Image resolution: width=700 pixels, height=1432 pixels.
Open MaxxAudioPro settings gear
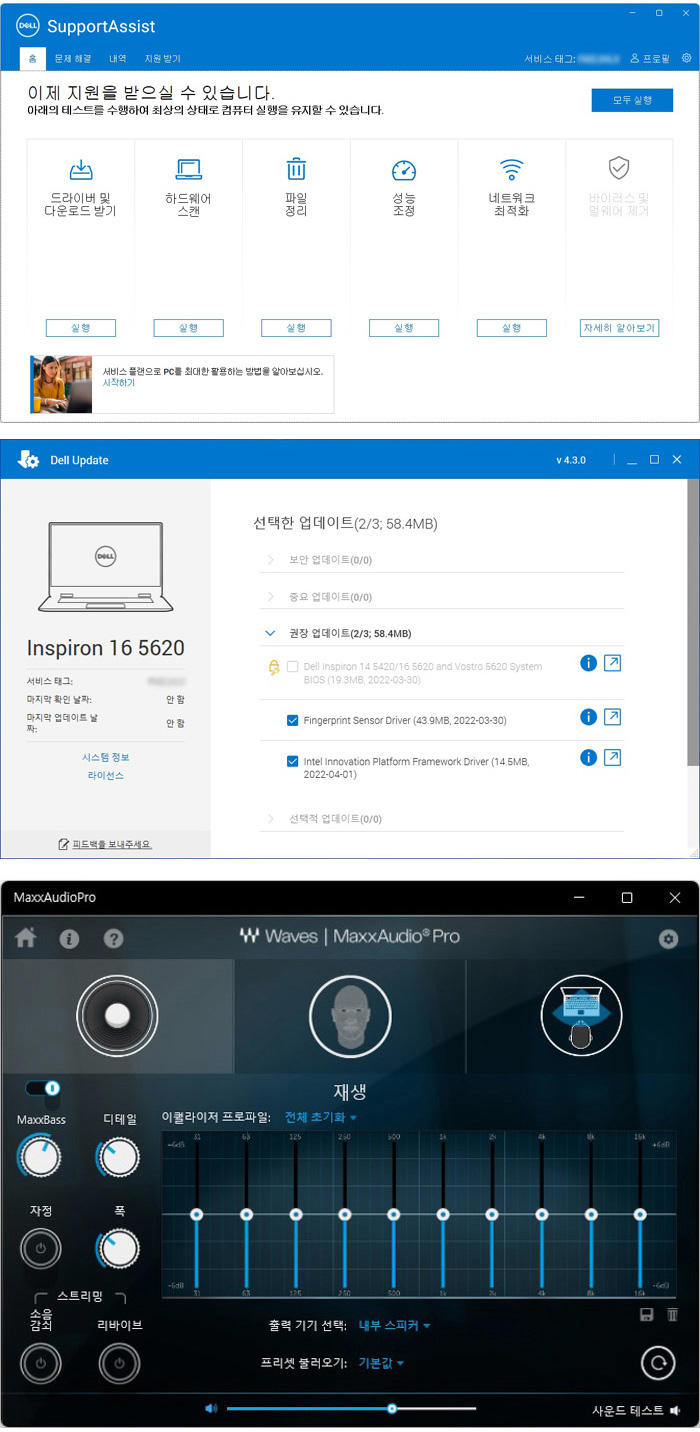pyautogui.click(x=668, y=939)
